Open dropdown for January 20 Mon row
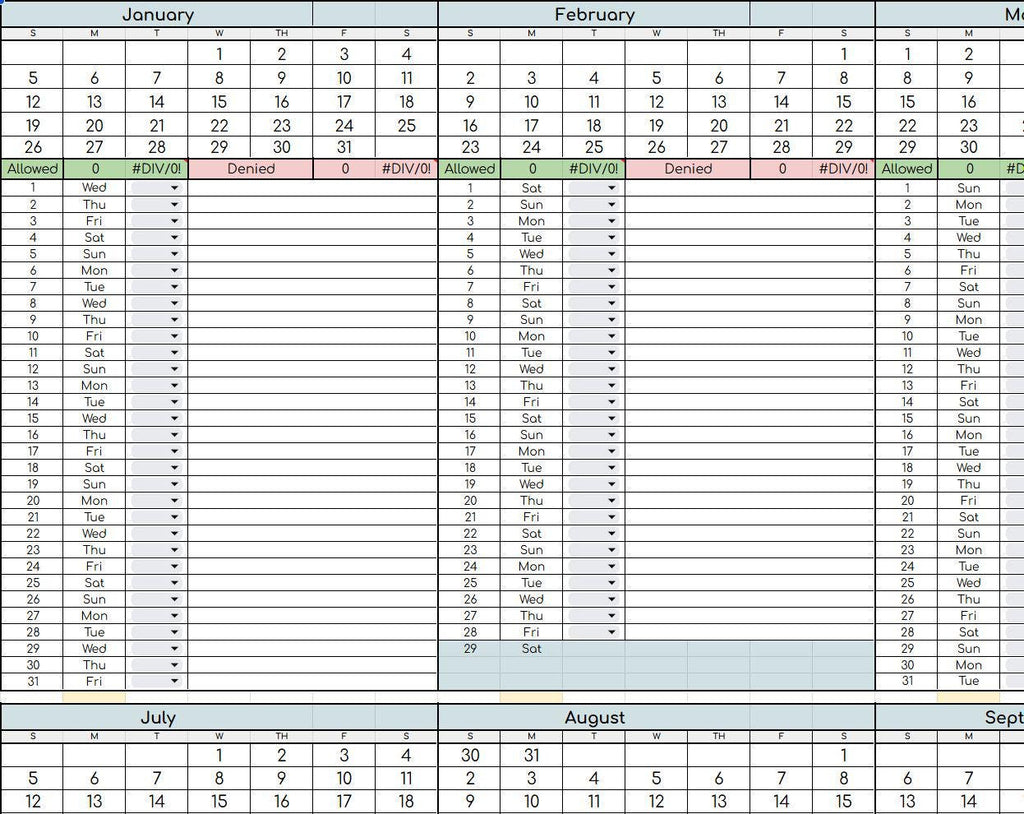 pos(156,500)
